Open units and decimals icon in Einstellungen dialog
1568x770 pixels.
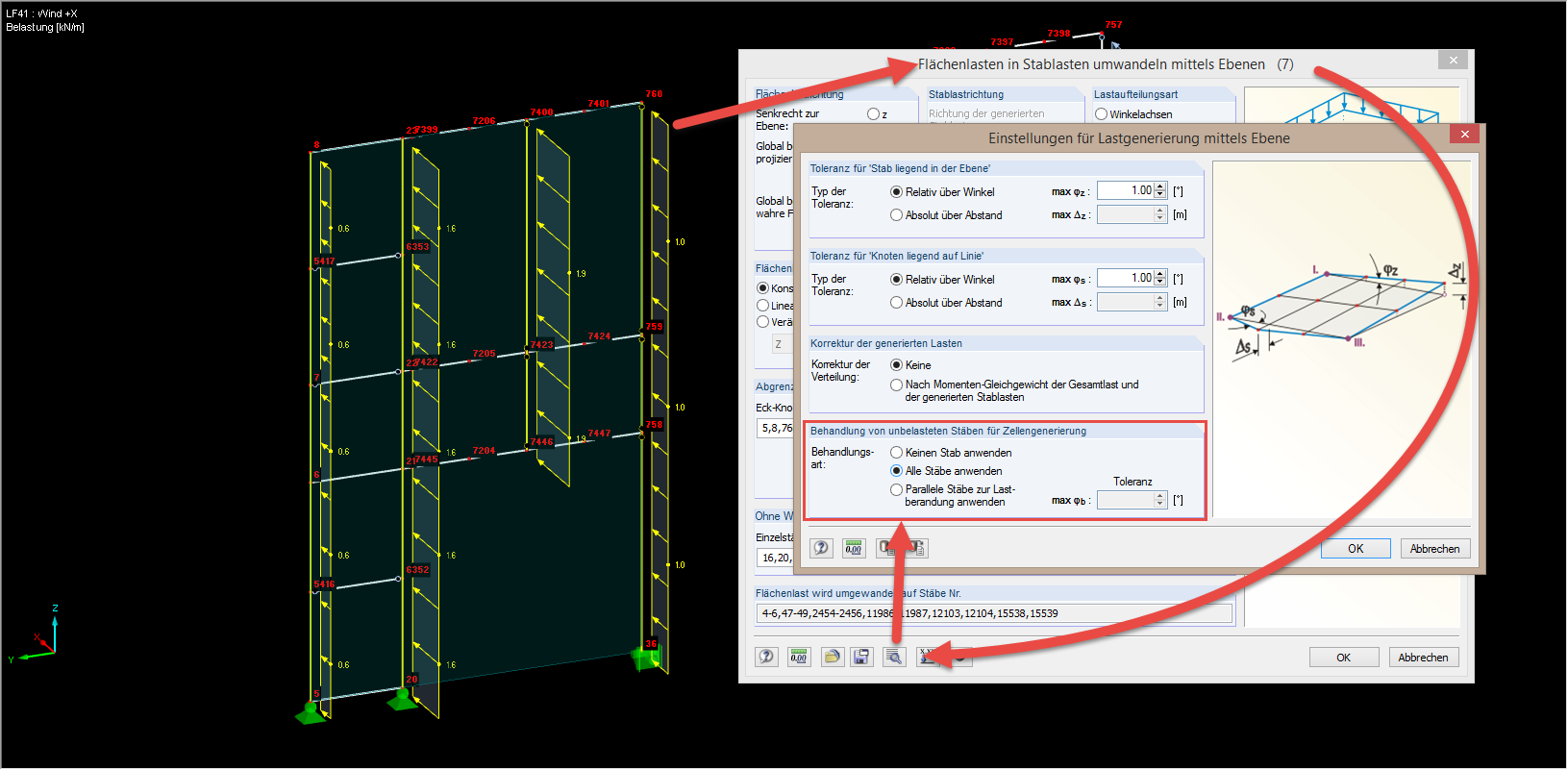(854, 548)
